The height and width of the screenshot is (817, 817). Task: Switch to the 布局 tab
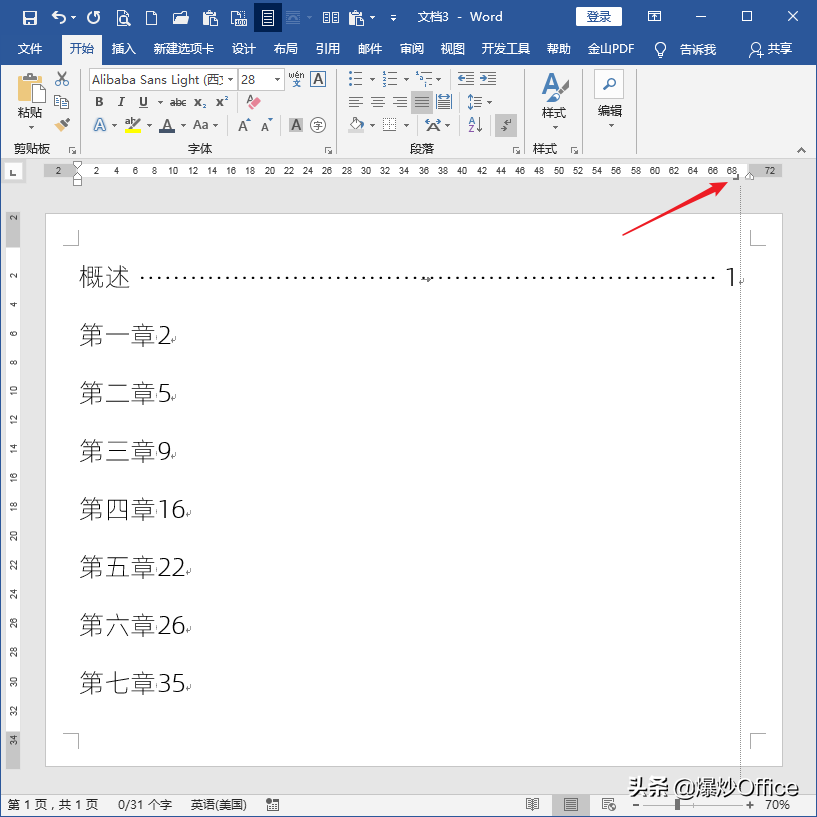click(286, 49)
